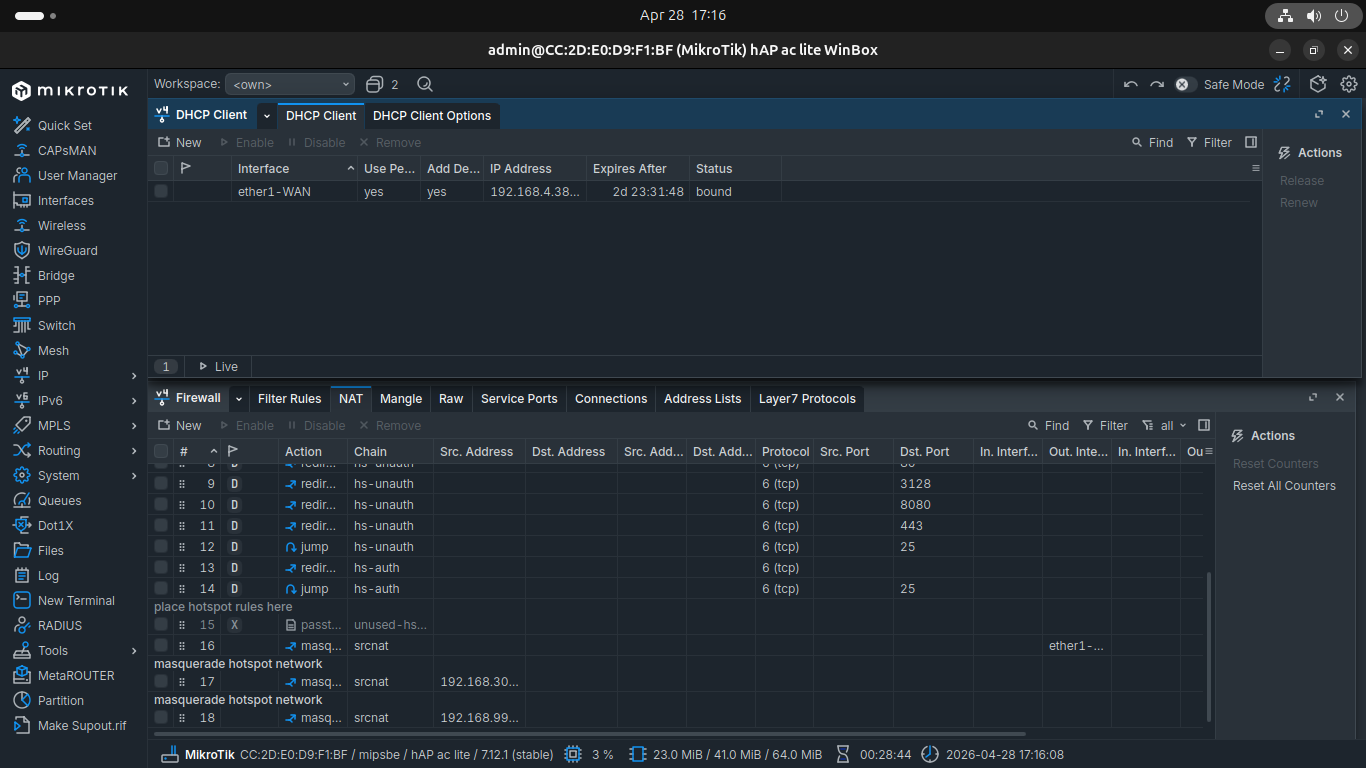This screenshot has width=1366, height=768.
Task: Switch to Raw tab
Action: tap(451, 398)
